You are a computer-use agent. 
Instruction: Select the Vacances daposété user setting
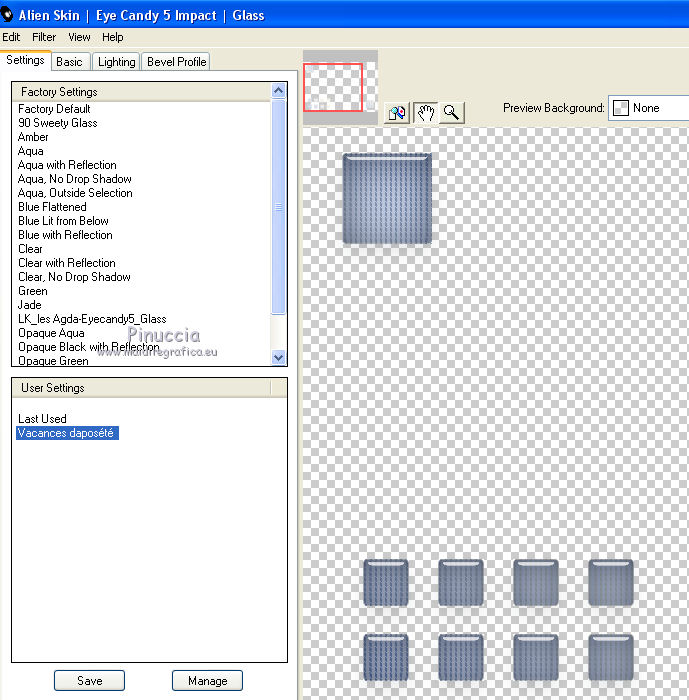(67, 433)
